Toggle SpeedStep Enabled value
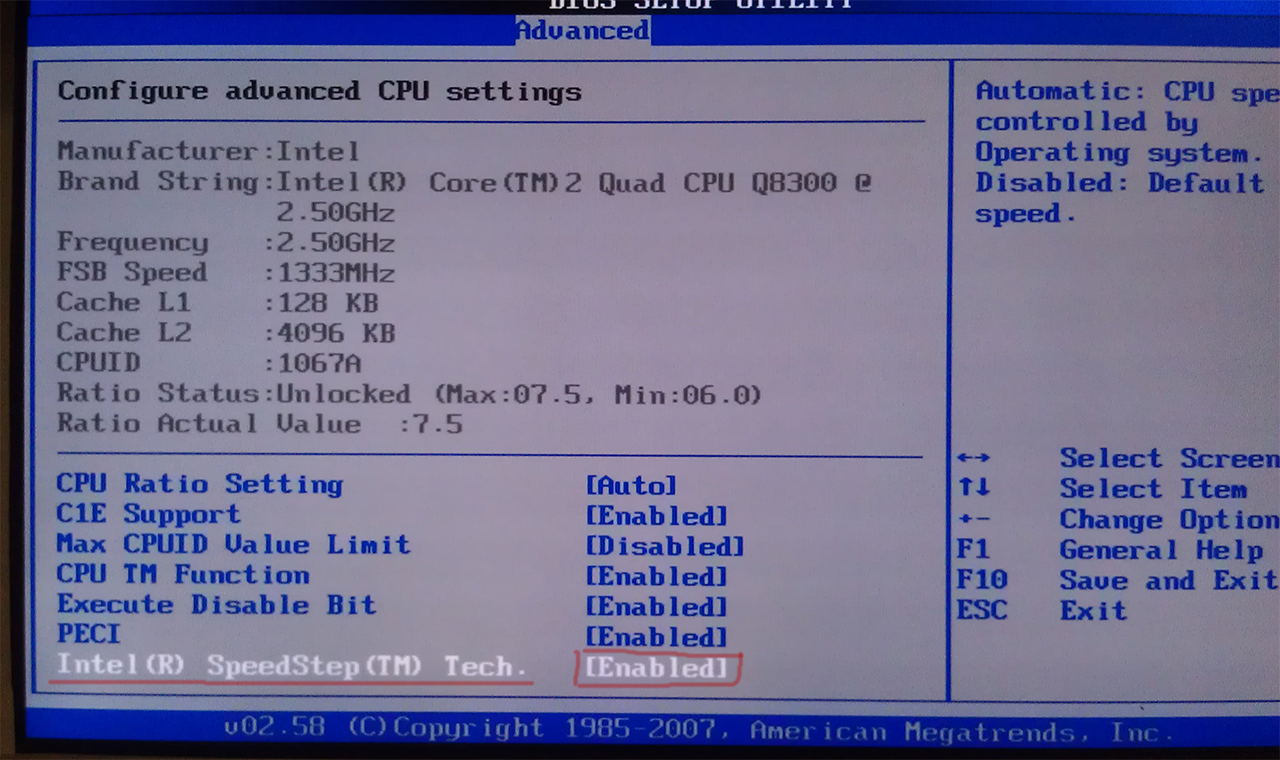 [656, 668]
